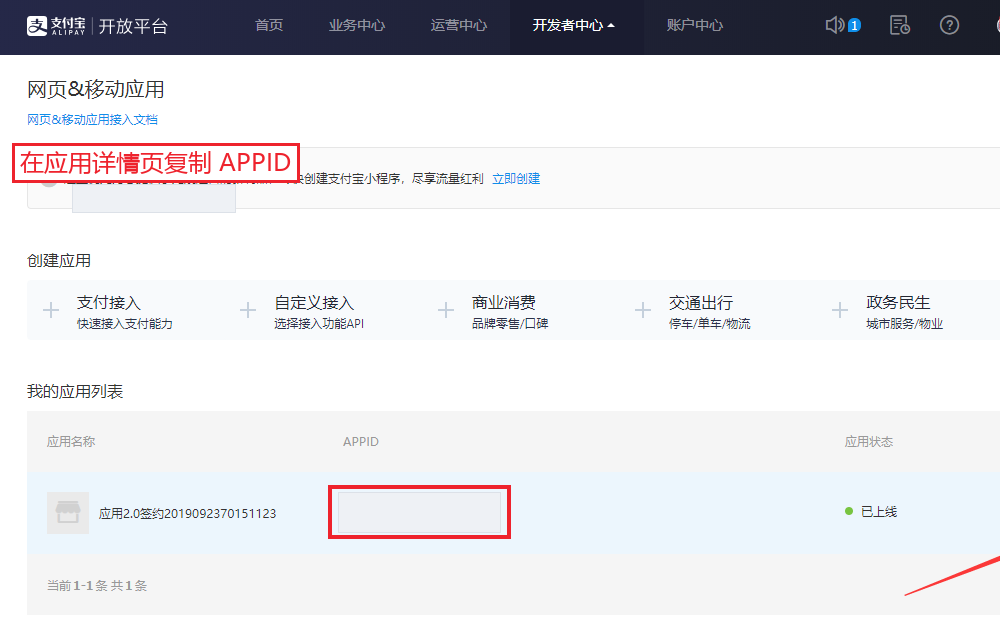1000x625 pixels.
Task: Click the Alipay open platform logo
Action: pos(97,26)
